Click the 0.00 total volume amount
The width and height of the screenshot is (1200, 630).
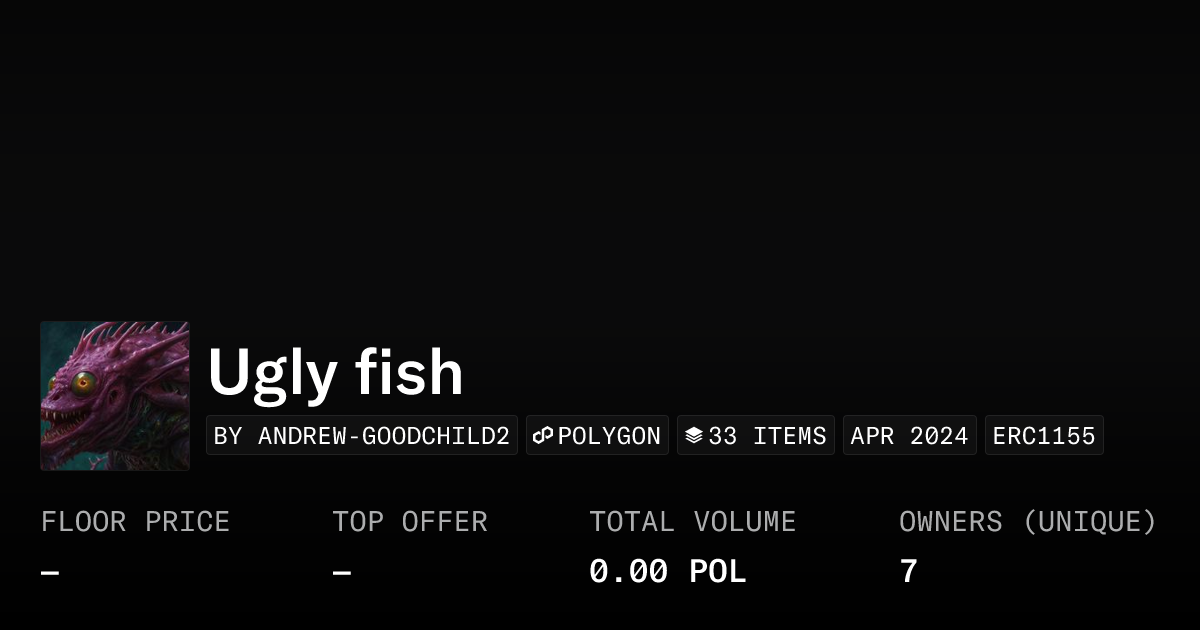tap(628, 572)
